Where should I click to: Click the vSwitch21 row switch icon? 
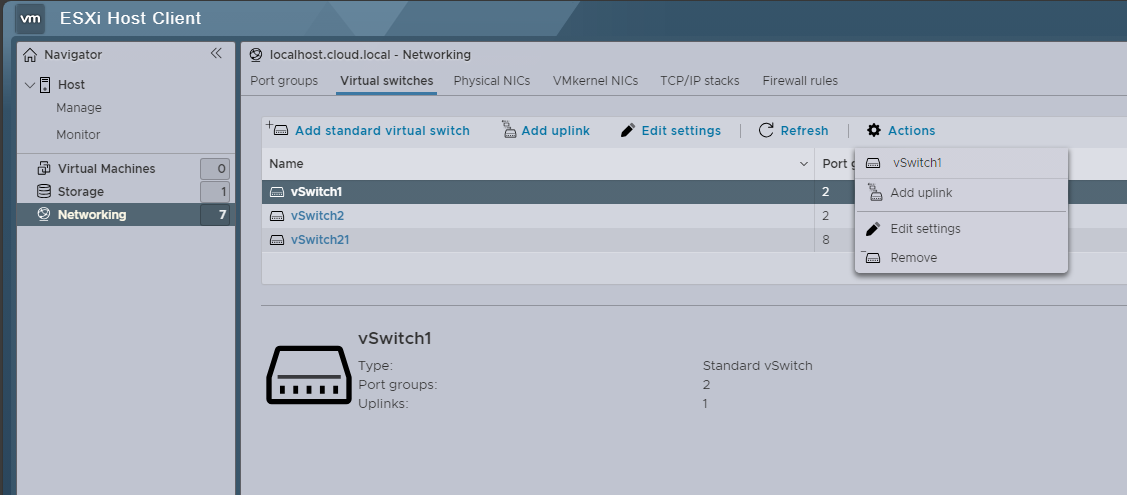tap(277, 240)
